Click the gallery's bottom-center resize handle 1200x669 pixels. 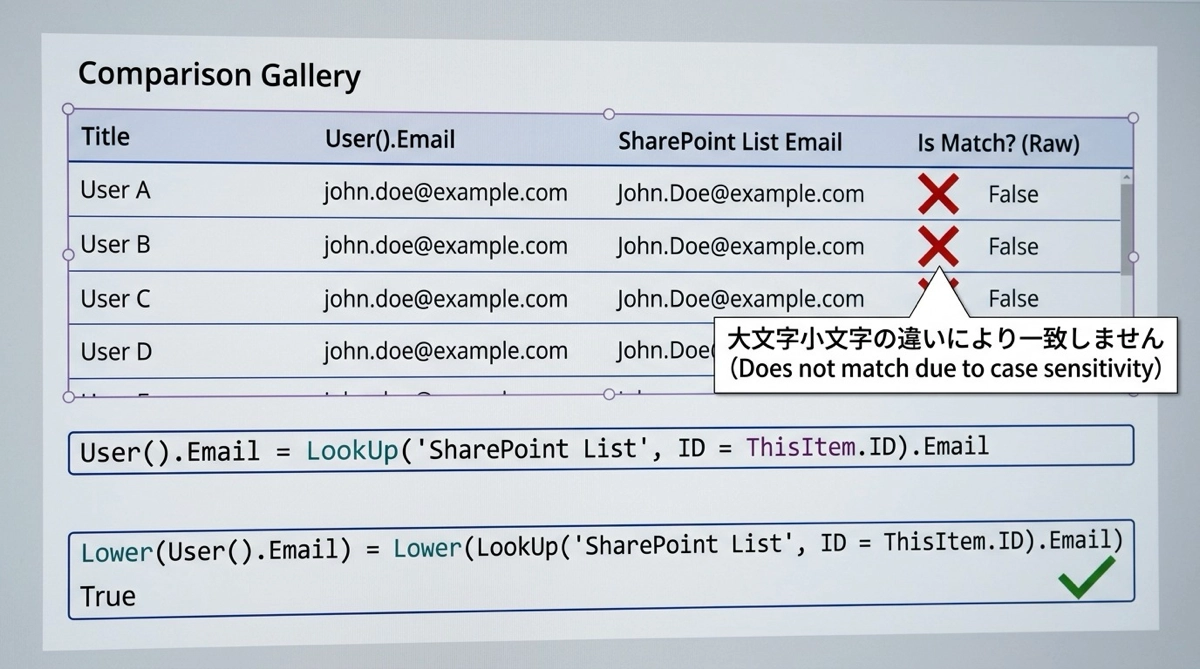pos(609,395)
